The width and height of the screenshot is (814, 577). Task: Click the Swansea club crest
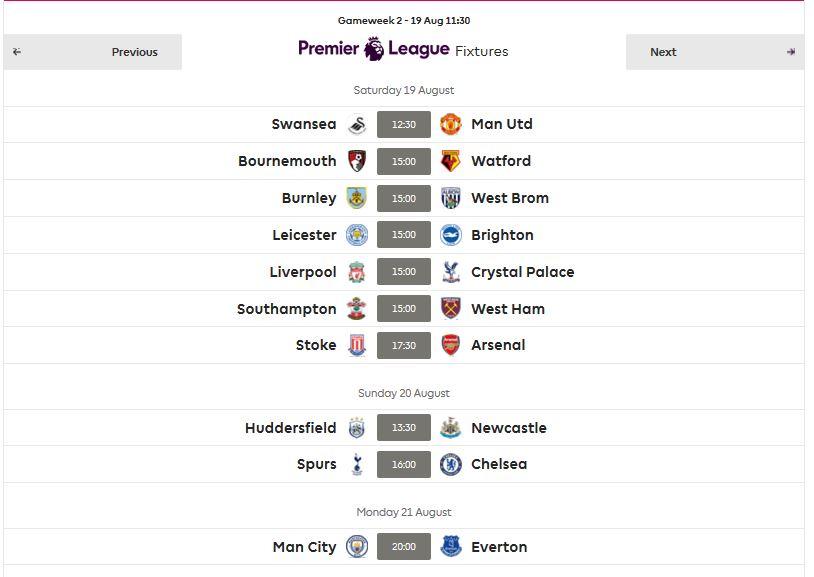click(x=357, y=125)
